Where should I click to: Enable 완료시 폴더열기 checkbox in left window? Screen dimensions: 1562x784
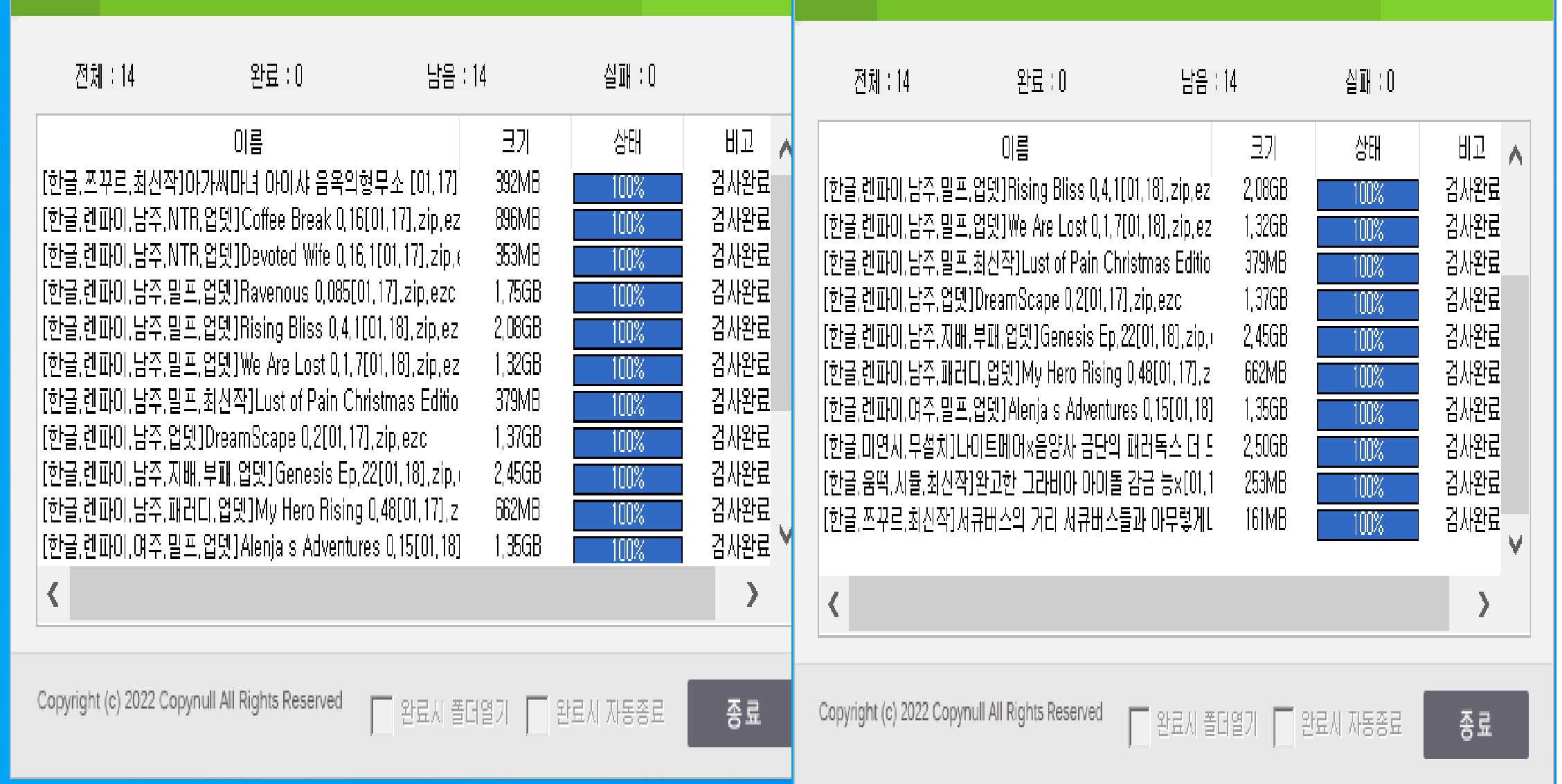[x=381, y=715]
